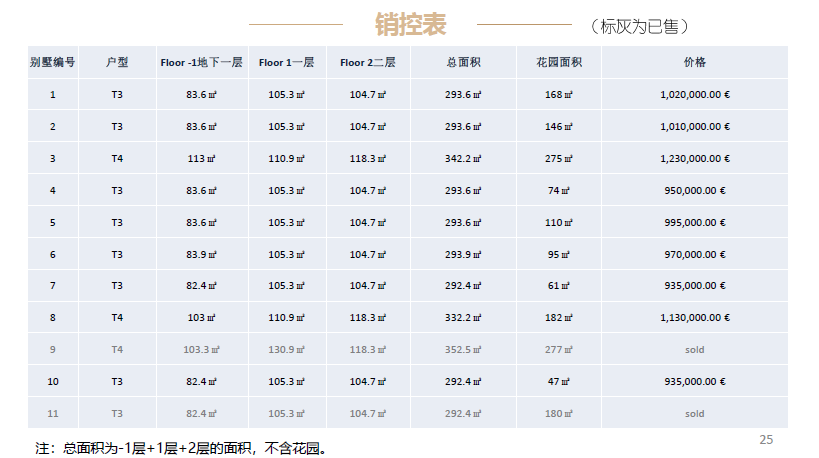Viewport: 819px width, 458px height.
Task: Click T4 type in villa 8 row
Action: pos(117,318)
